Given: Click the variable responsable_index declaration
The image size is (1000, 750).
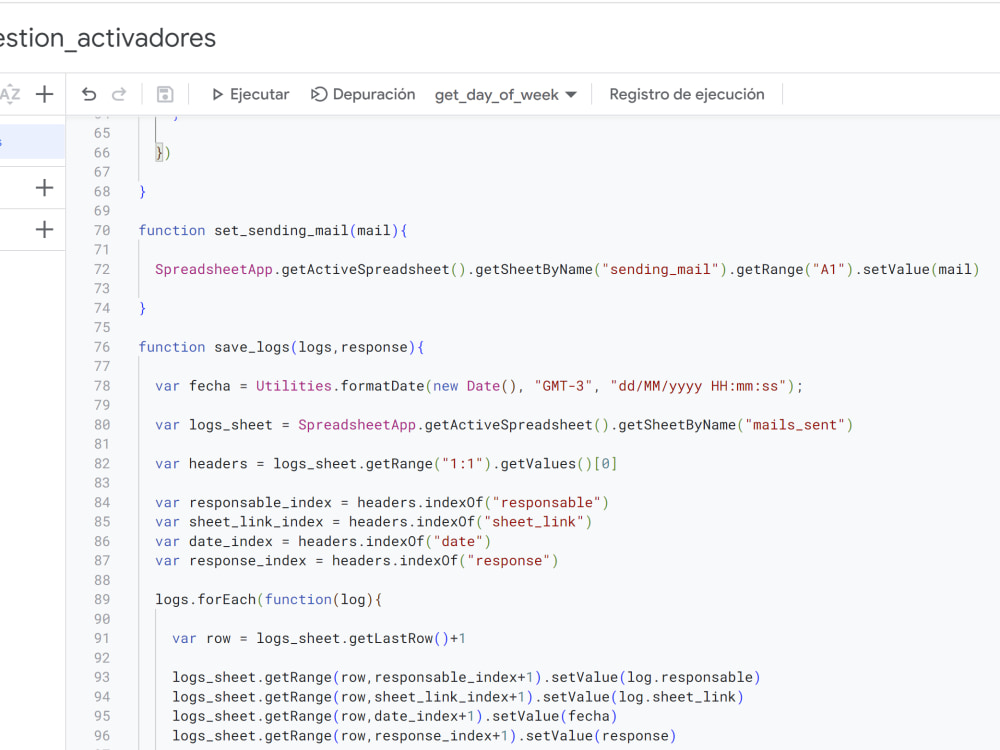Looking at the screenshot, I should point(260,503).
